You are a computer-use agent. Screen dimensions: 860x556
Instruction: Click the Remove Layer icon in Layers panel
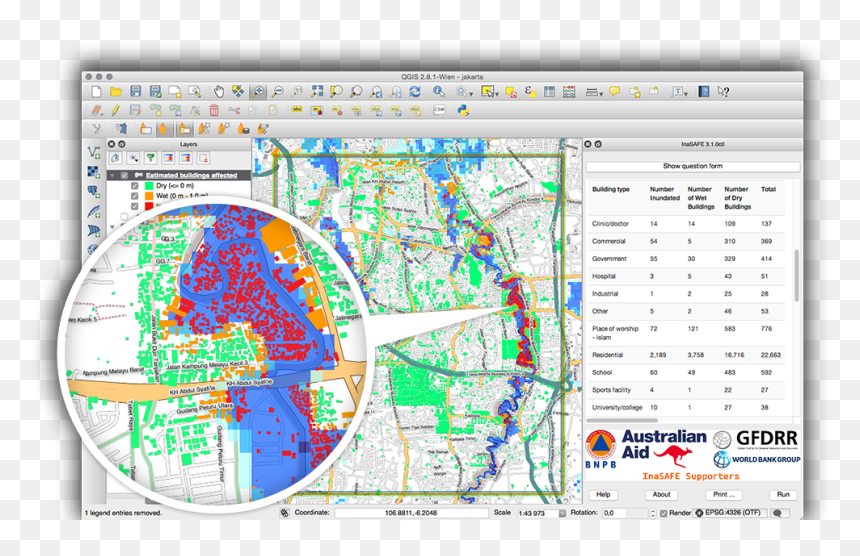click(203, 158)
